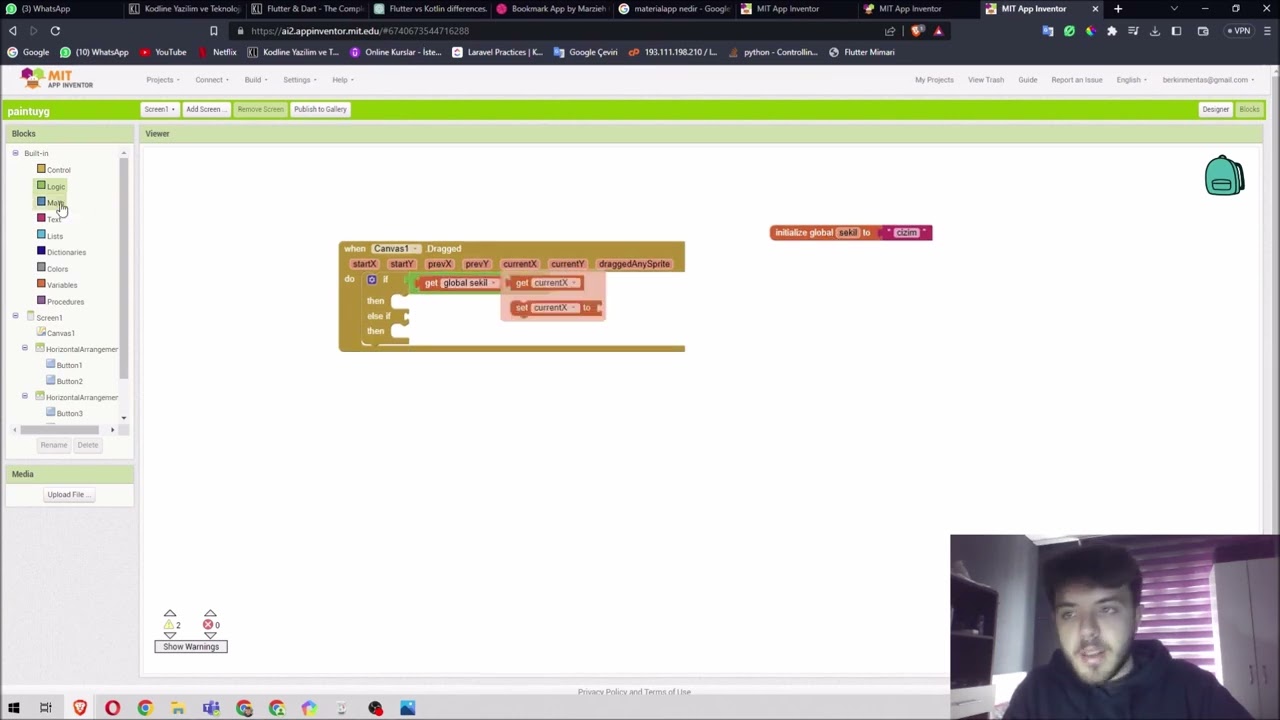
Task: Open the Math blocks drawer
Action: (54, 203)
